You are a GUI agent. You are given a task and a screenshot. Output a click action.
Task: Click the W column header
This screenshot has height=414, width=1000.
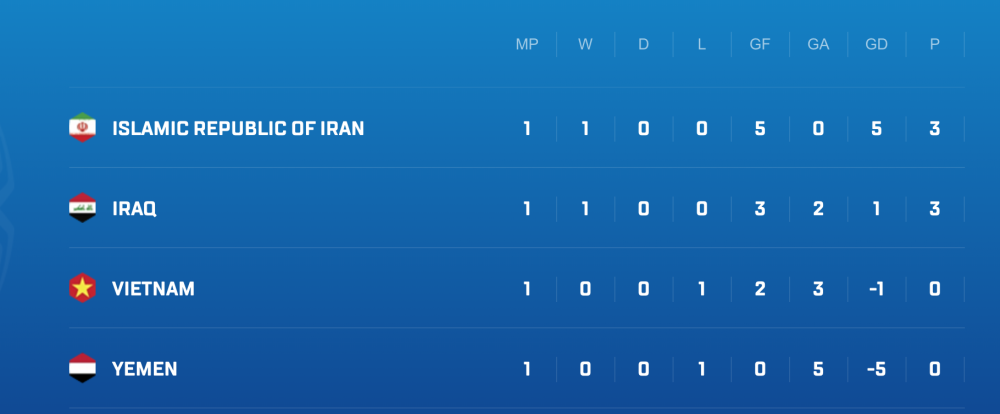(x=585, y=45)
